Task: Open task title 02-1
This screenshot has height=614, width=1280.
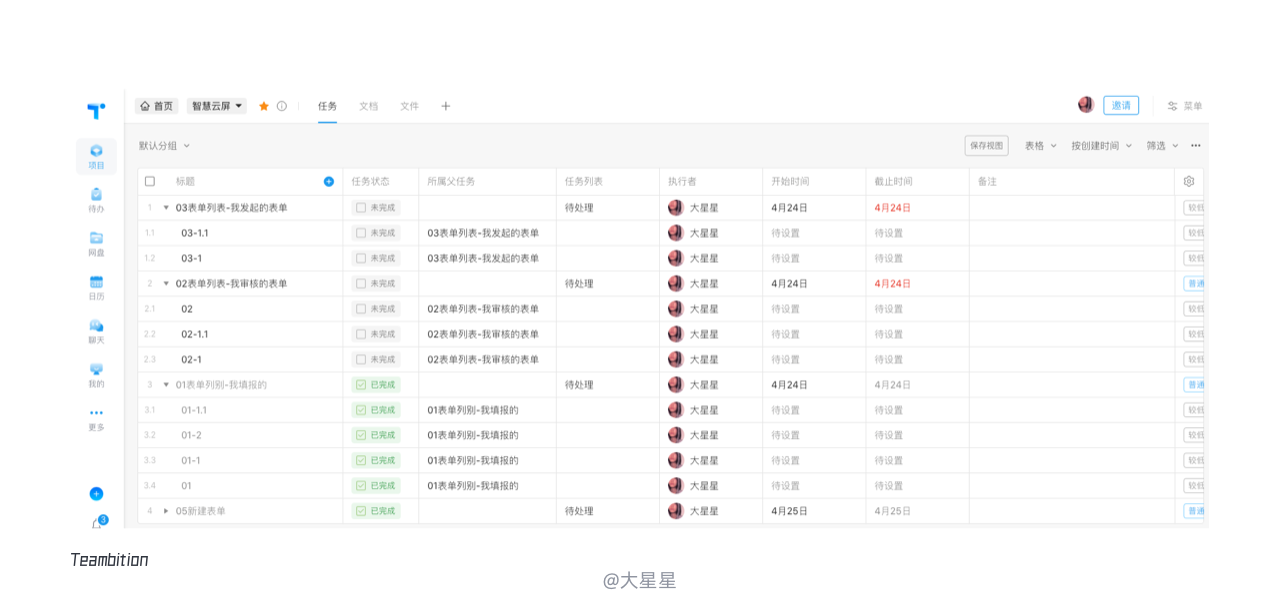Action: 191,359
